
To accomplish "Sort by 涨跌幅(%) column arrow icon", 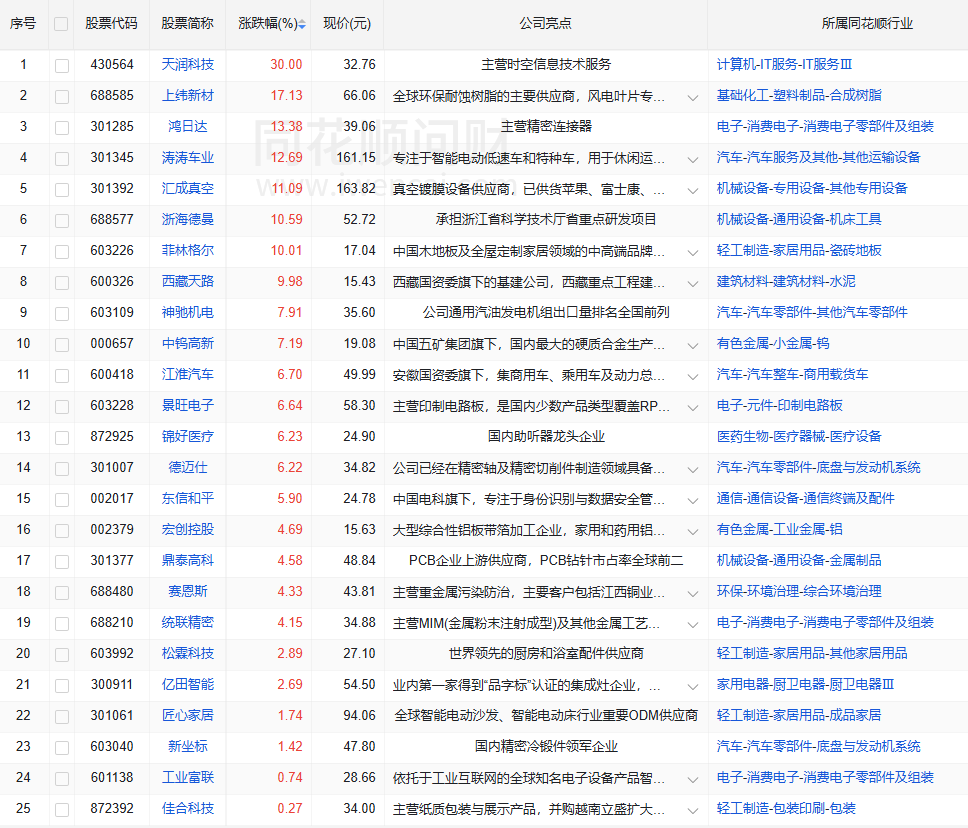I will click(302, 24).
